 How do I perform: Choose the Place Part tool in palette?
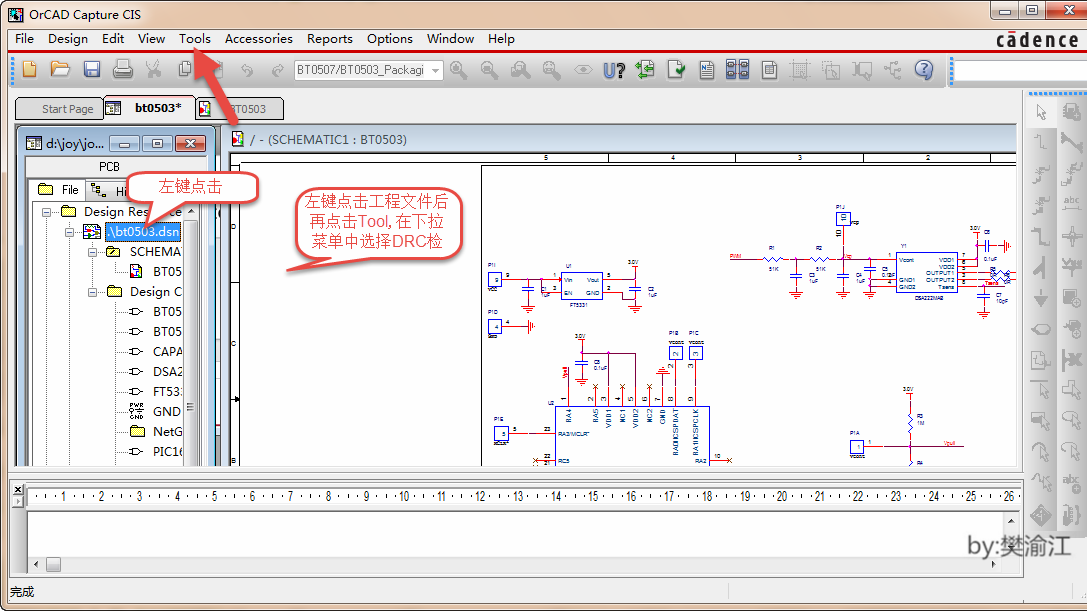pos(1072,112)
